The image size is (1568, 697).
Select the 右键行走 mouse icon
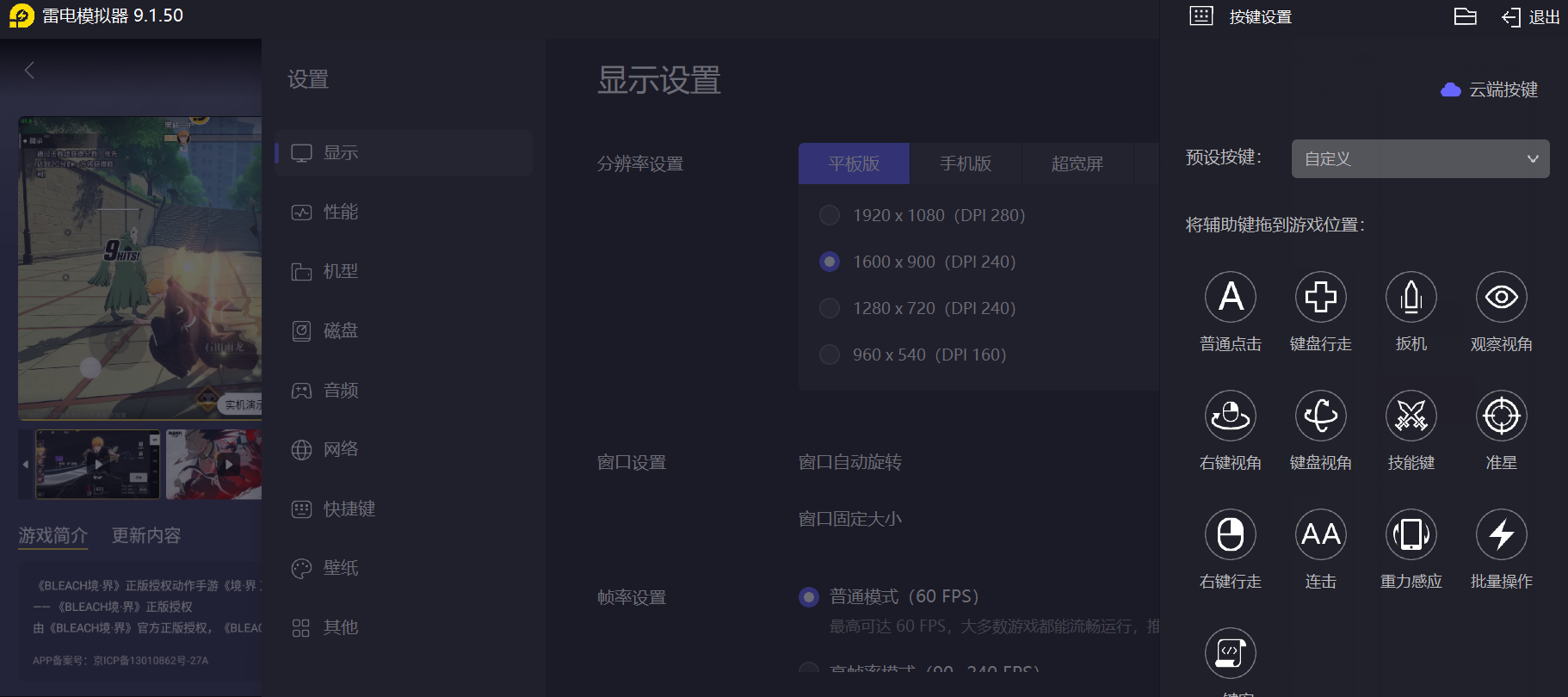tap(1231, 534)
